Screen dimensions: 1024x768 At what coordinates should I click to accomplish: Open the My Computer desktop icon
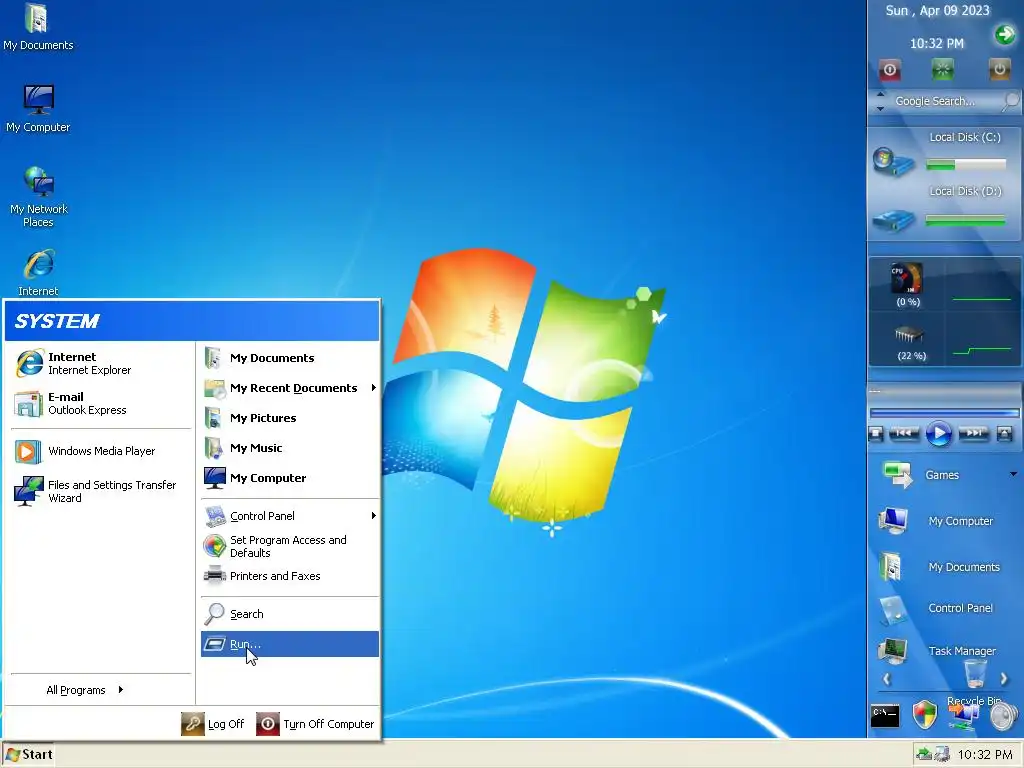(x=38, y=109)
